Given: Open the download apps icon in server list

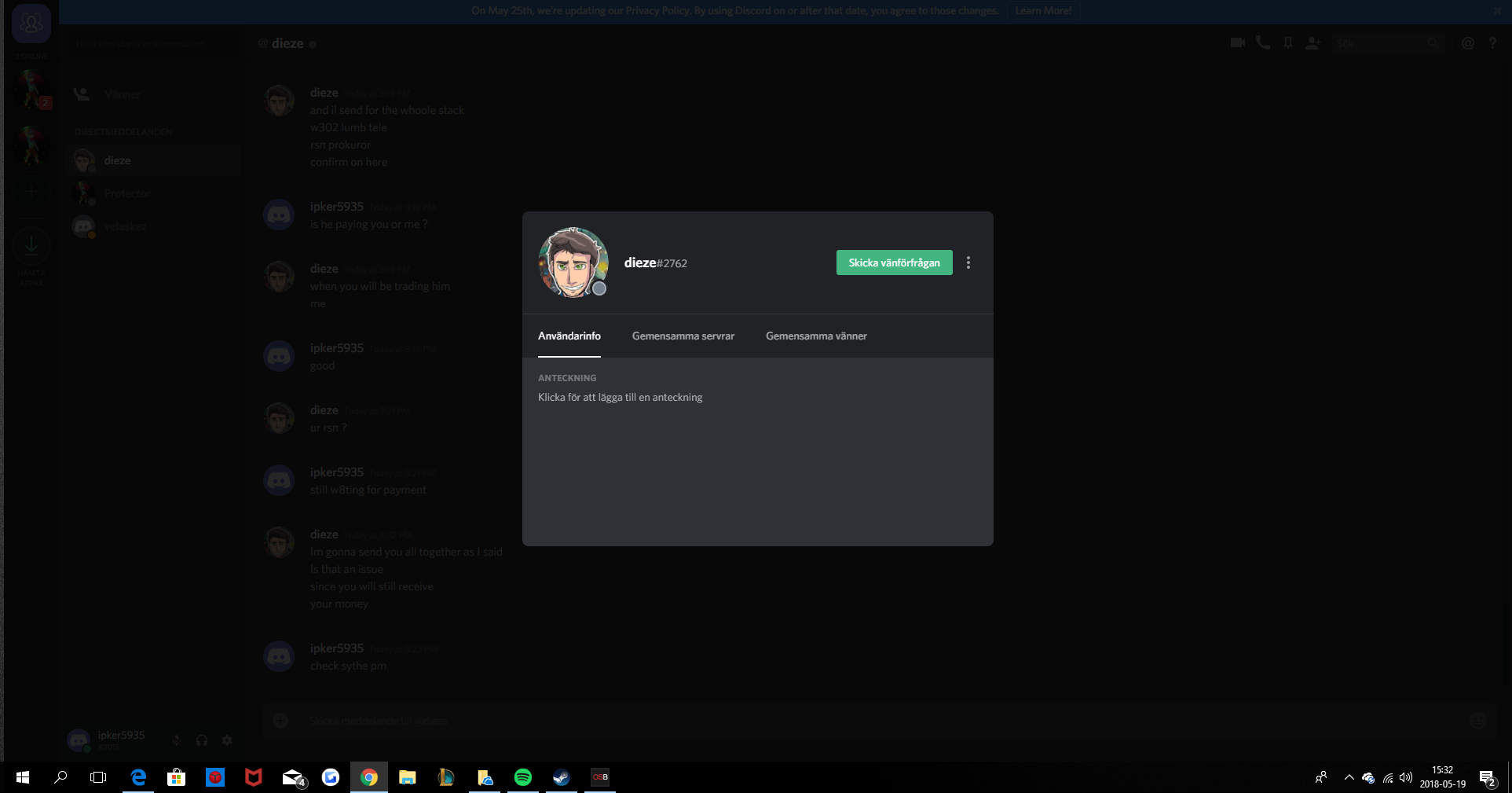Looking at the screenshot, I should [x=31, y=246].
